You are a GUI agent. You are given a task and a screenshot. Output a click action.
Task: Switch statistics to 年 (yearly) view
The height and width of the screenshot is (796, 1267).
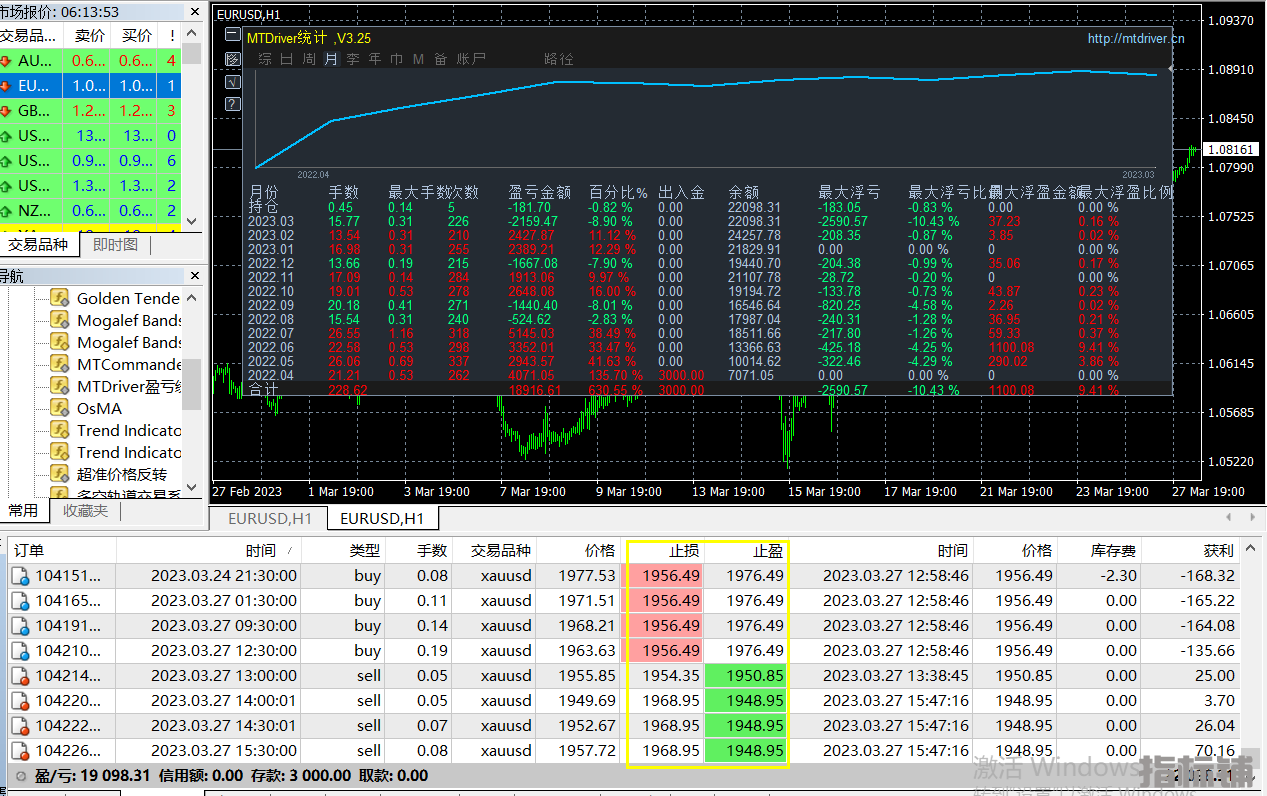pyautogui.click(x=375, y=59)
